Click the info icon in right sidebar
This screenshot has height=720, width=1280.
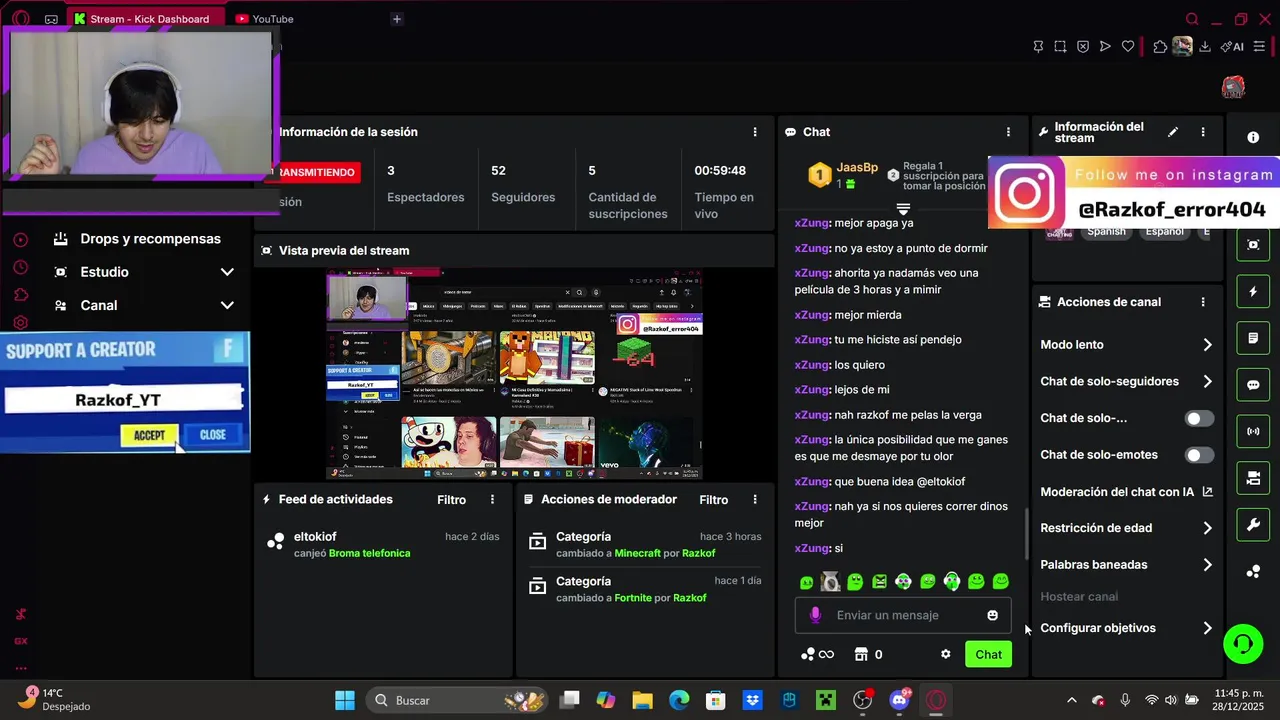tap(1253, 138)
